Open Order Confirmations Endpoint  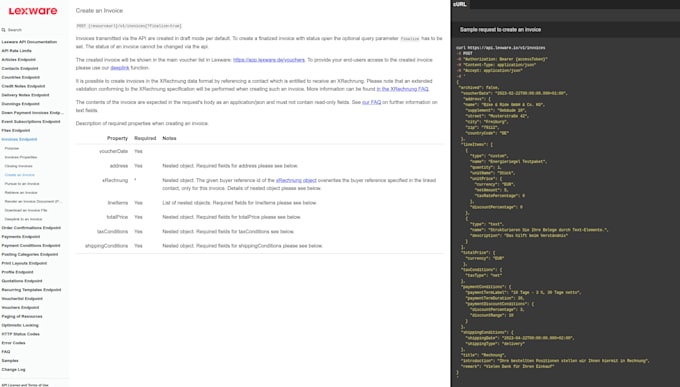tap(31, 228)
